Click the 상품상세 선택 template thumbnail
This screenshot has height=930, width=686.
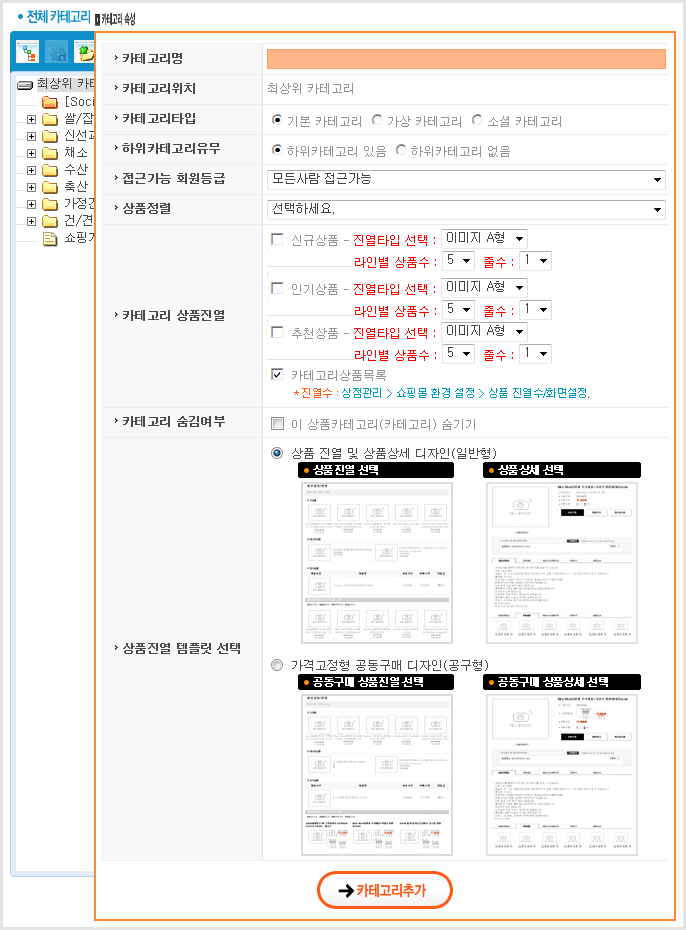(x=561, y=562)
